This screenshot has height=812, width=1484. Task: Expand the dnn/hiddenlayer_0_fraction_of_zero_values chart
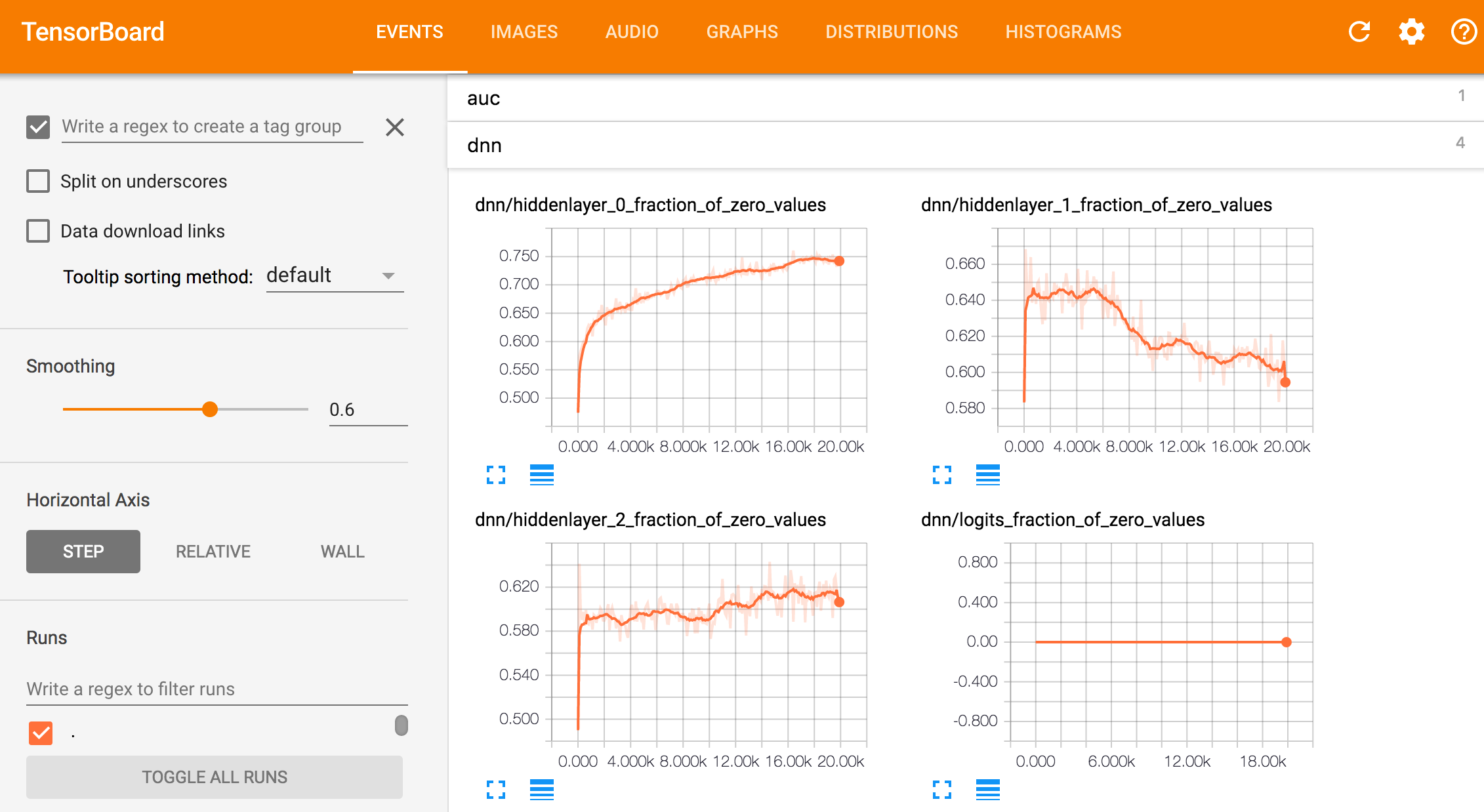coord(497,475)
